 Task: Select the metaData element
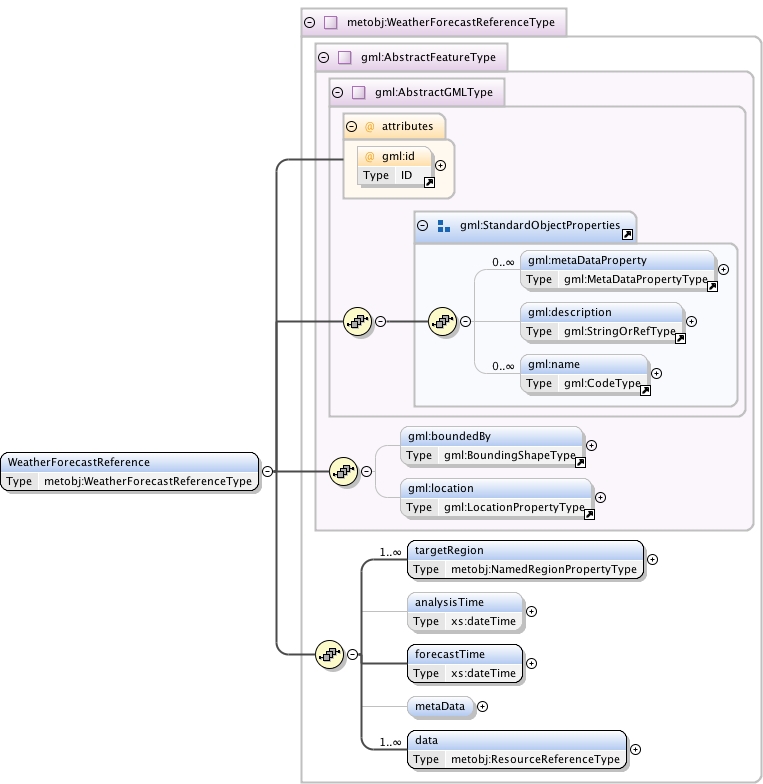pyautogui.click(x=440, y=706)
